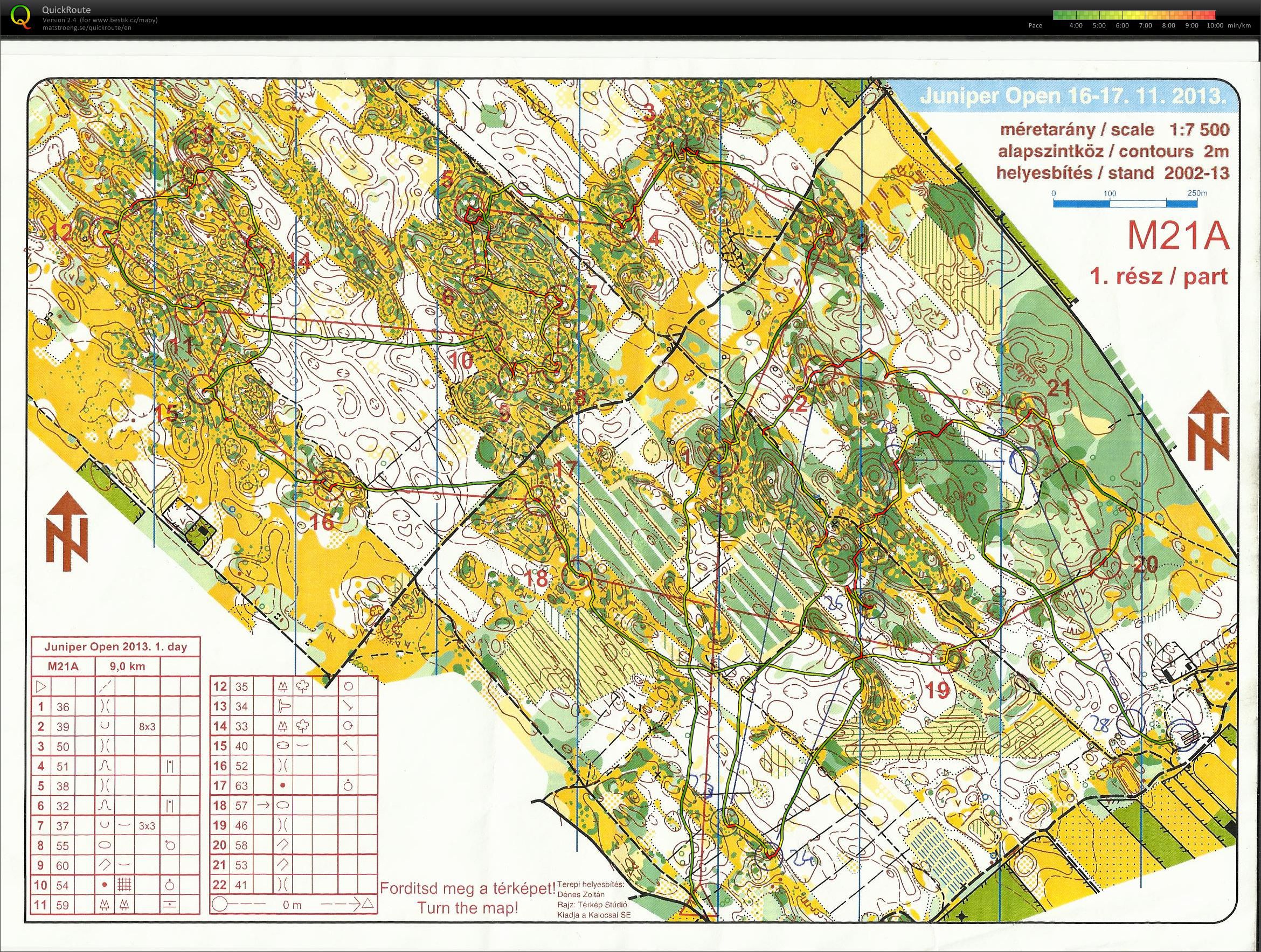1261x952 pixels.
Task: Click the control code '41' in row 22
Action: coord(241,885)
